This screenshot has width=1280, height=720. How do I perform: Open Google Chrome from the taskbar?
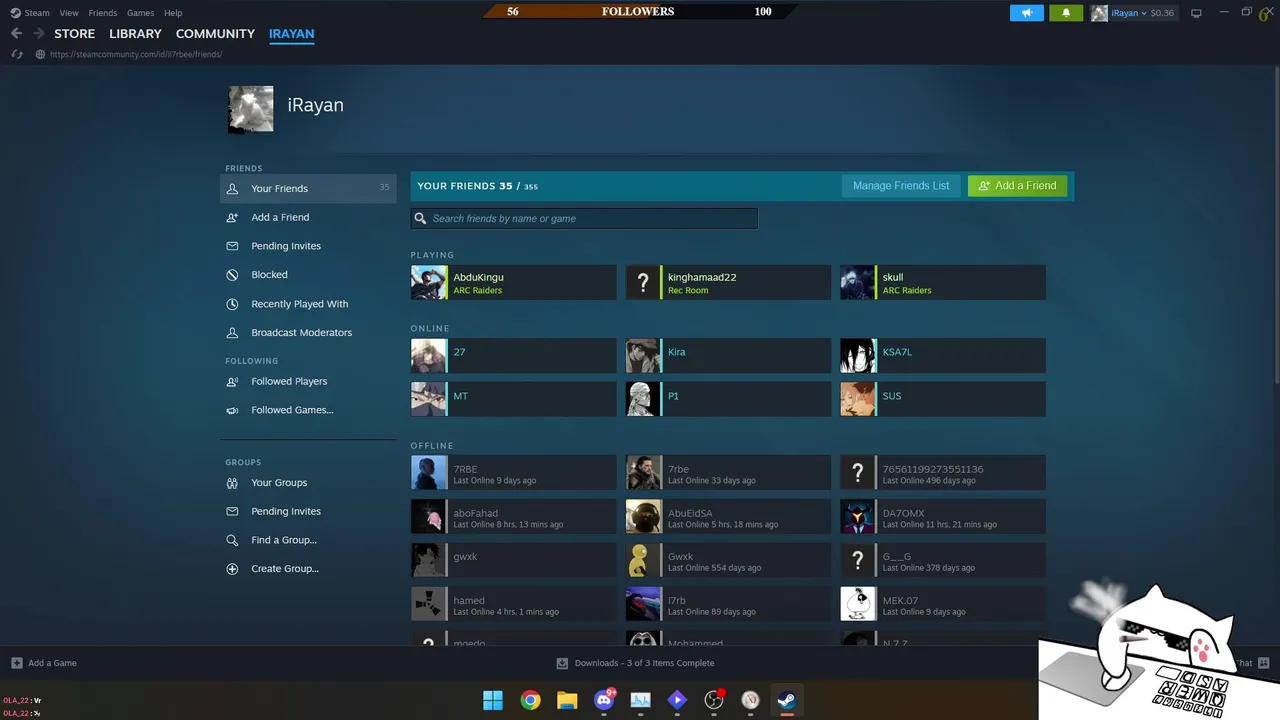point(530,700)
